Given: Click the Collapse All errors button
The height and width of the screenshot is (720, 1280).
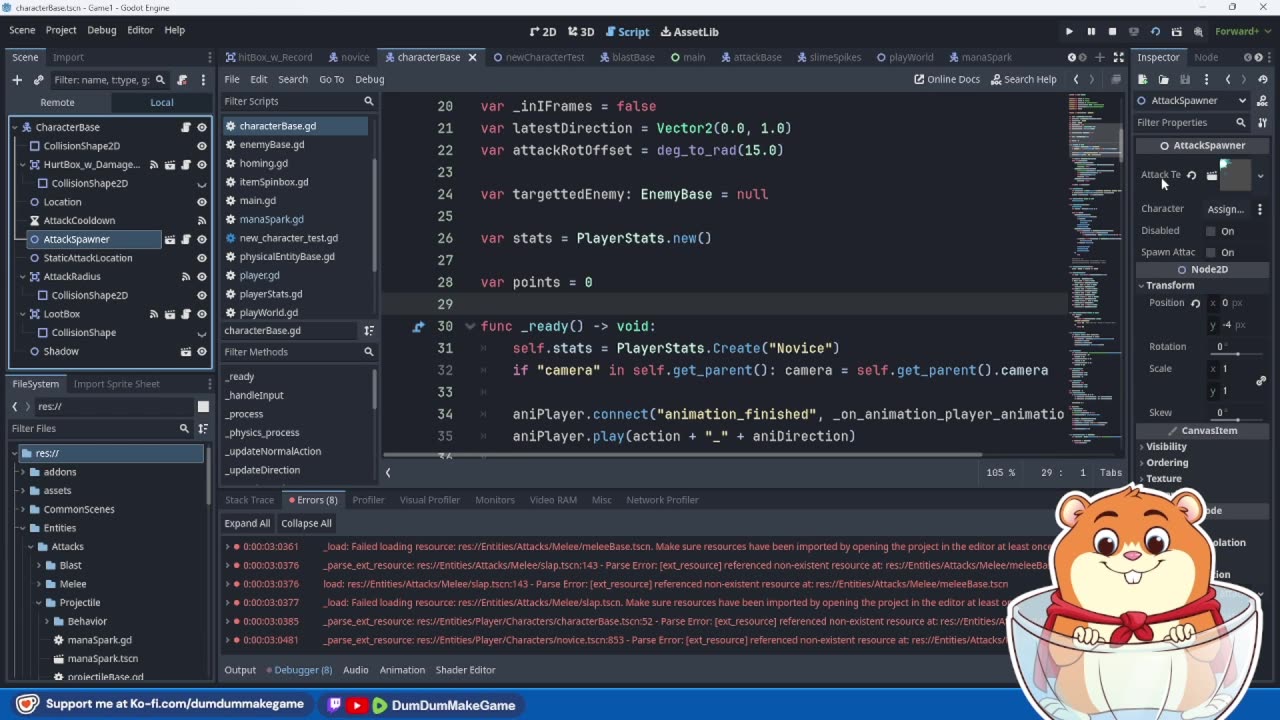Looking at the screenshot, I should click(306, 523).
